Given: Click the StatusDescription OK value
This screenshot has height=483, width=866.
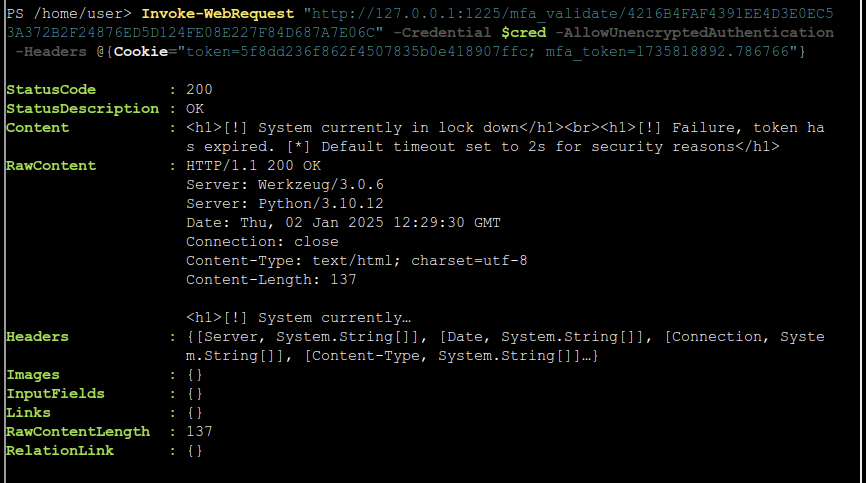Looking at the screenshot, I should pyautogui.click(x=195, y=109).
